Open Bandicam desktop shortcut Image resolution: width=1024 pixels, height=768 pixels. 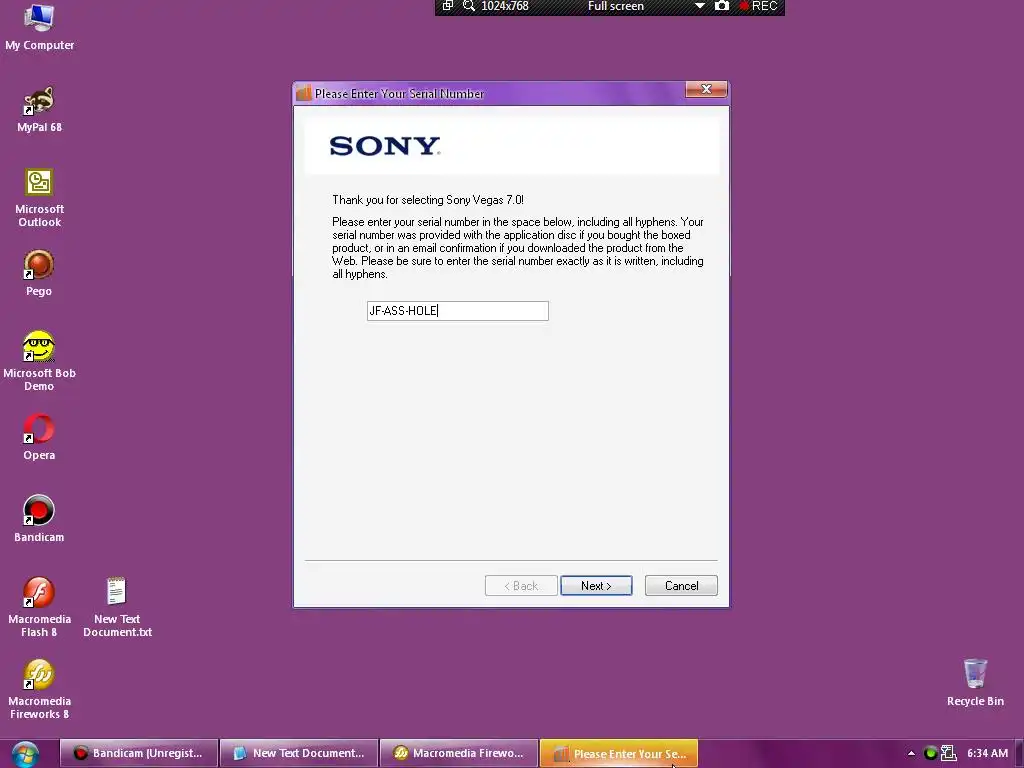(x=39, y=519)
